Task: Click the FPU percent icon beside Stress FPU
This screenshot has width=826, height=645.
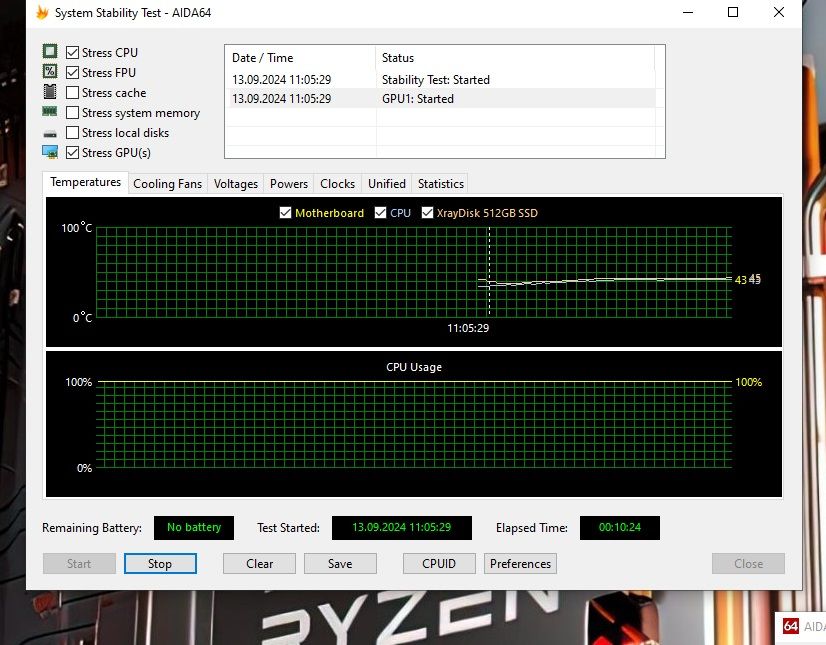Action: (50, 72)
